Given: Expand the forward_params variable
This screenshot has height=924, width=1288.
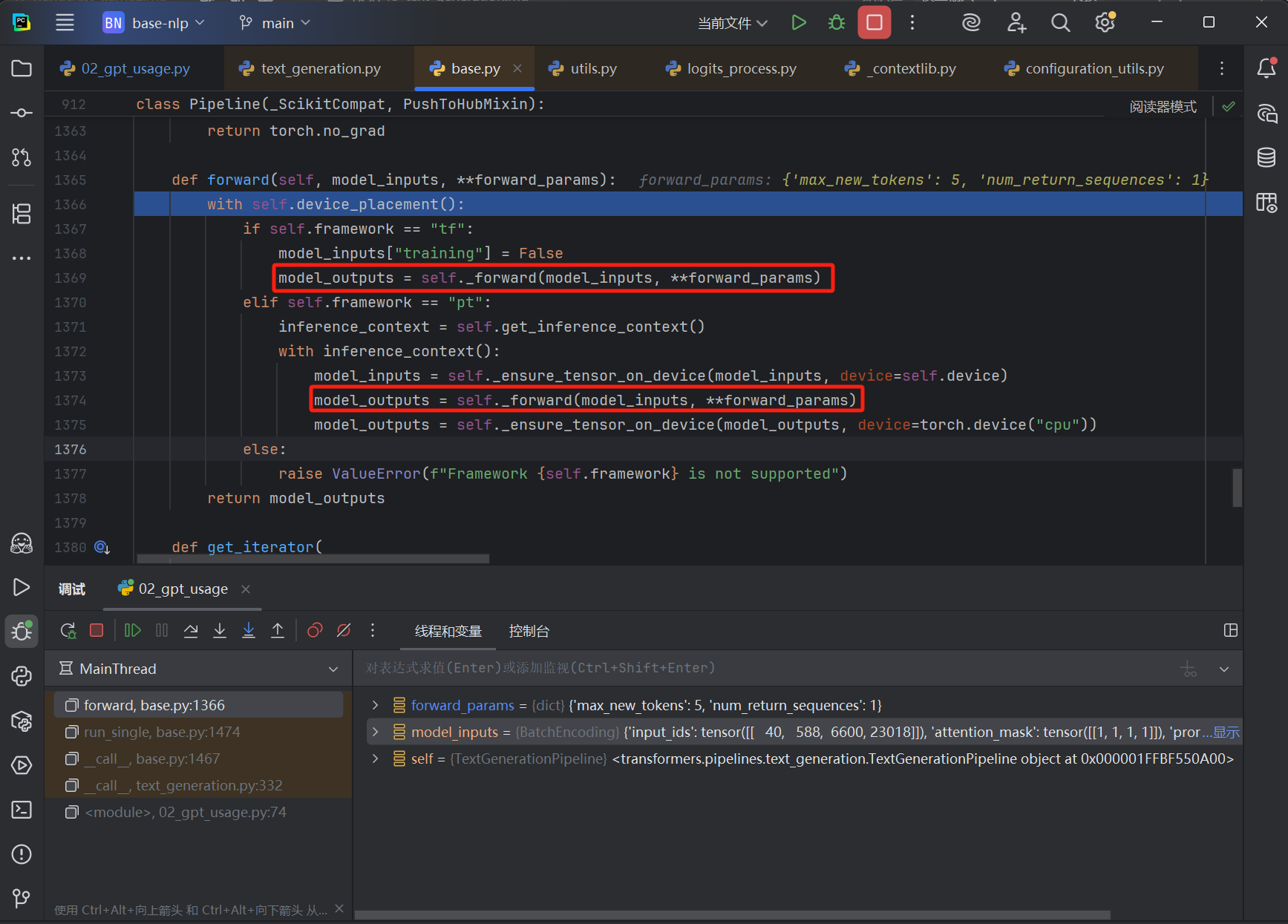Looking at the screenshot, I should [376, 705].
